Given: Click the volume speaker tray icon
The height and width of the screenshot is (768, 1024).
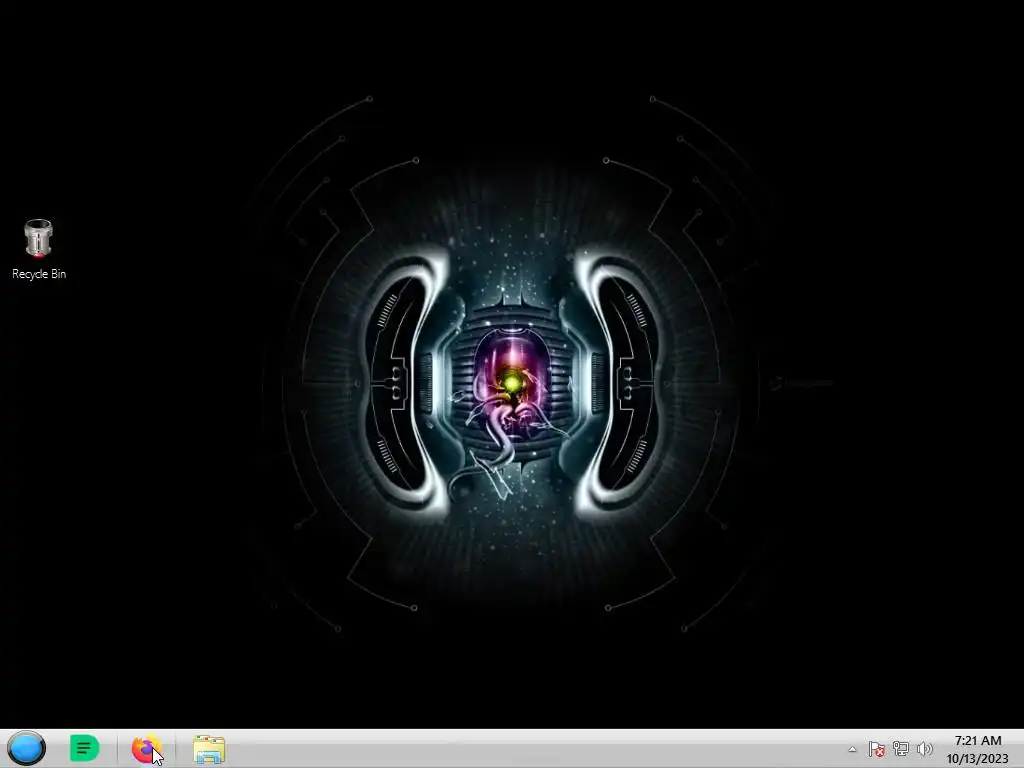Looking at the screenshot, I should coord(924,749).
